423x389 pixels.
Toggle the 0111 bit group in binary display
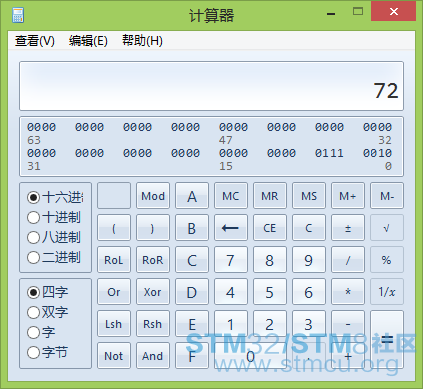click(329, 153)
